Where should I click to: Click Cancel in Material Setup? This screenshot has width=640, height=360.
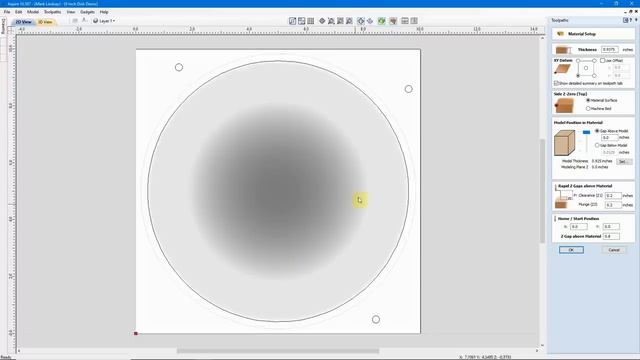[x=614, y=250]
